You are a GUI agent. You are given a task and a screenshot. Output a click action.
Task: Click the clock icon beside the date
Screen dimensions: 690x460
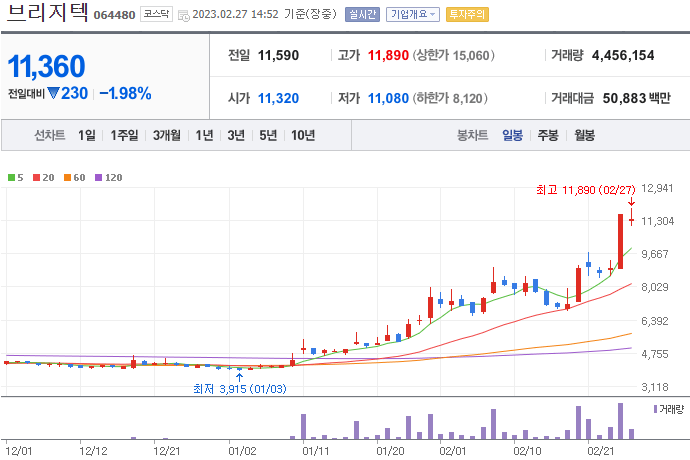tap(184, 15)
